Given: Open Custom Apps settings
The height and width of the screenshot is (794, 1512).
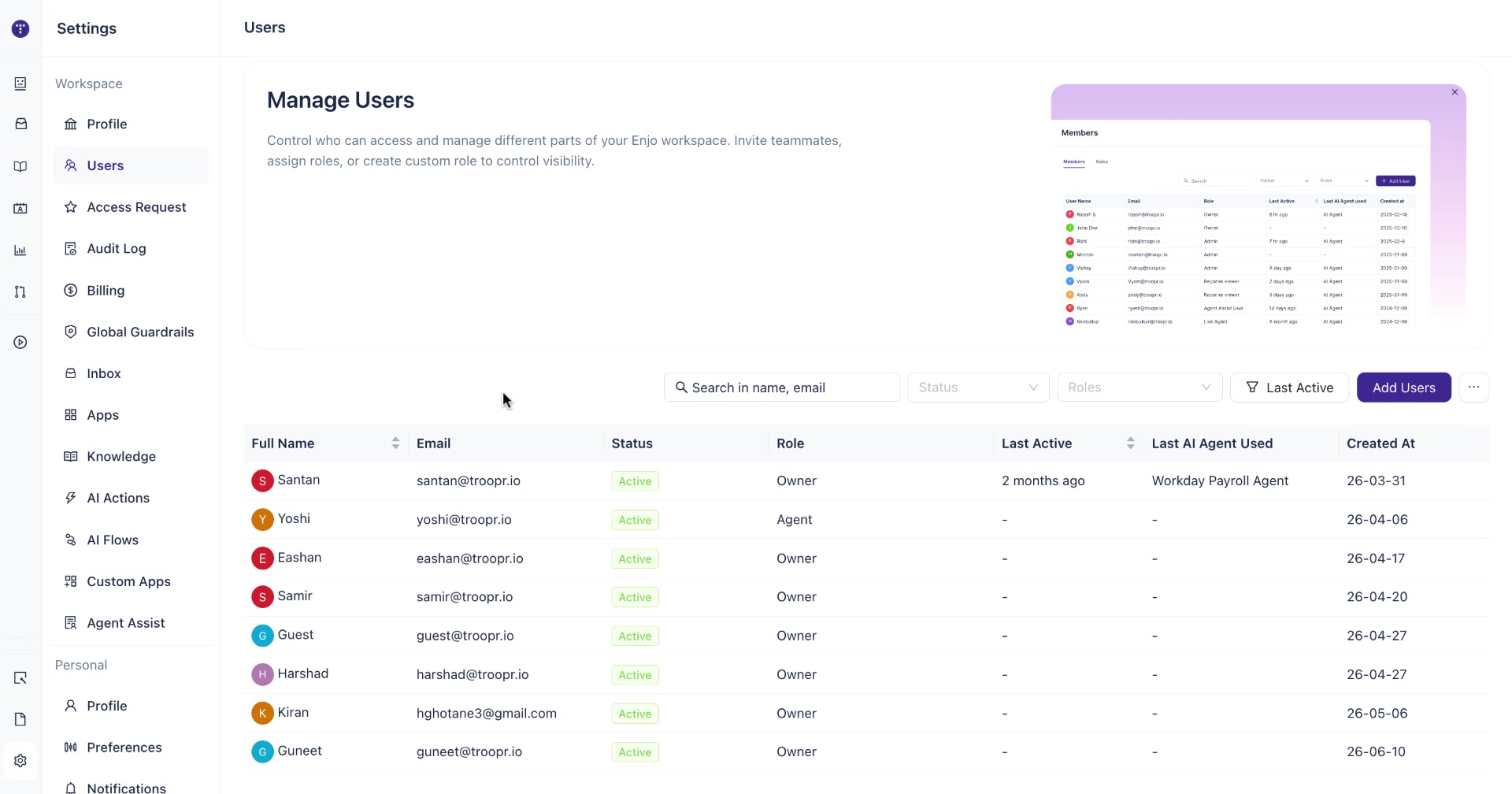Looking at the screenshot, I should [x=131, y=581].
